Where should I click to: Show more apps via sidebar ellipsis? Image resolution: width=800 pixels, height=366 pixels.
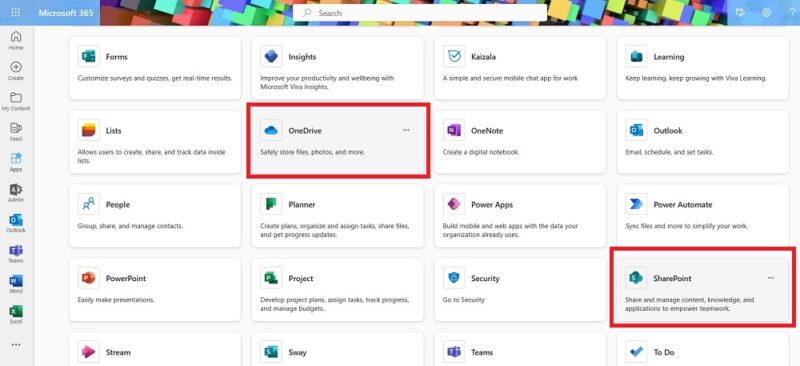pos(16,345)
